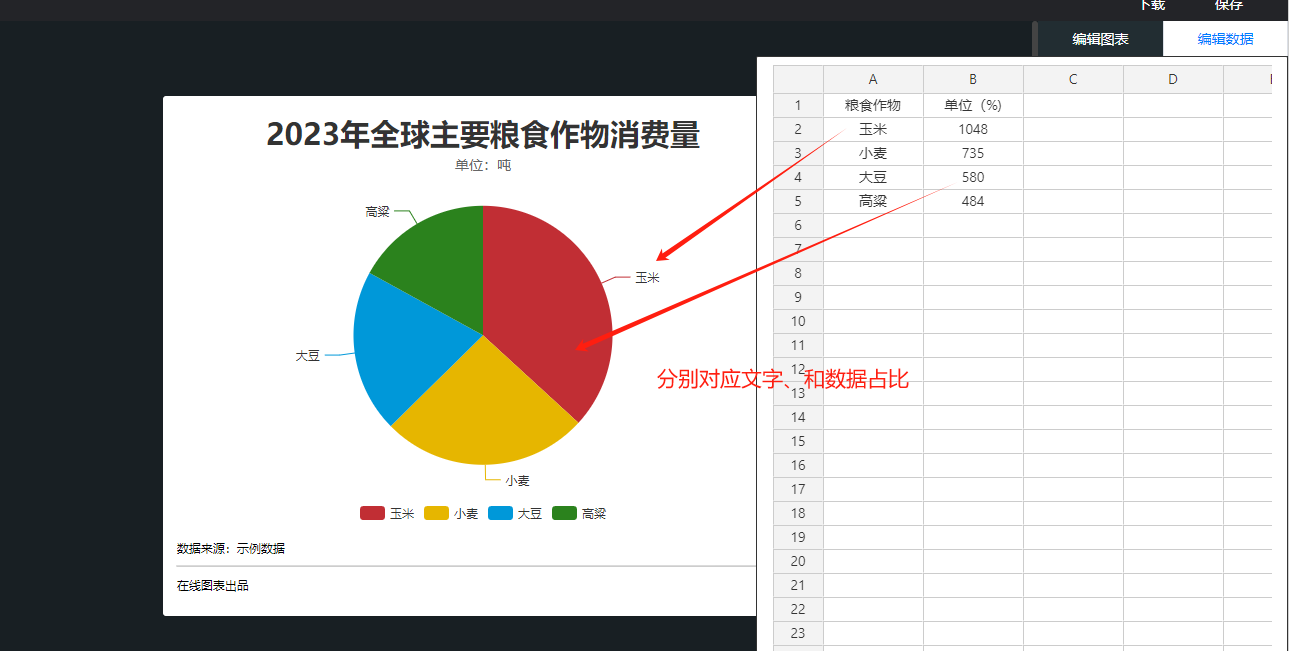Select row header 15
Screen dimensions: 1289x651
pyautogui.click(x=798, y=441)
